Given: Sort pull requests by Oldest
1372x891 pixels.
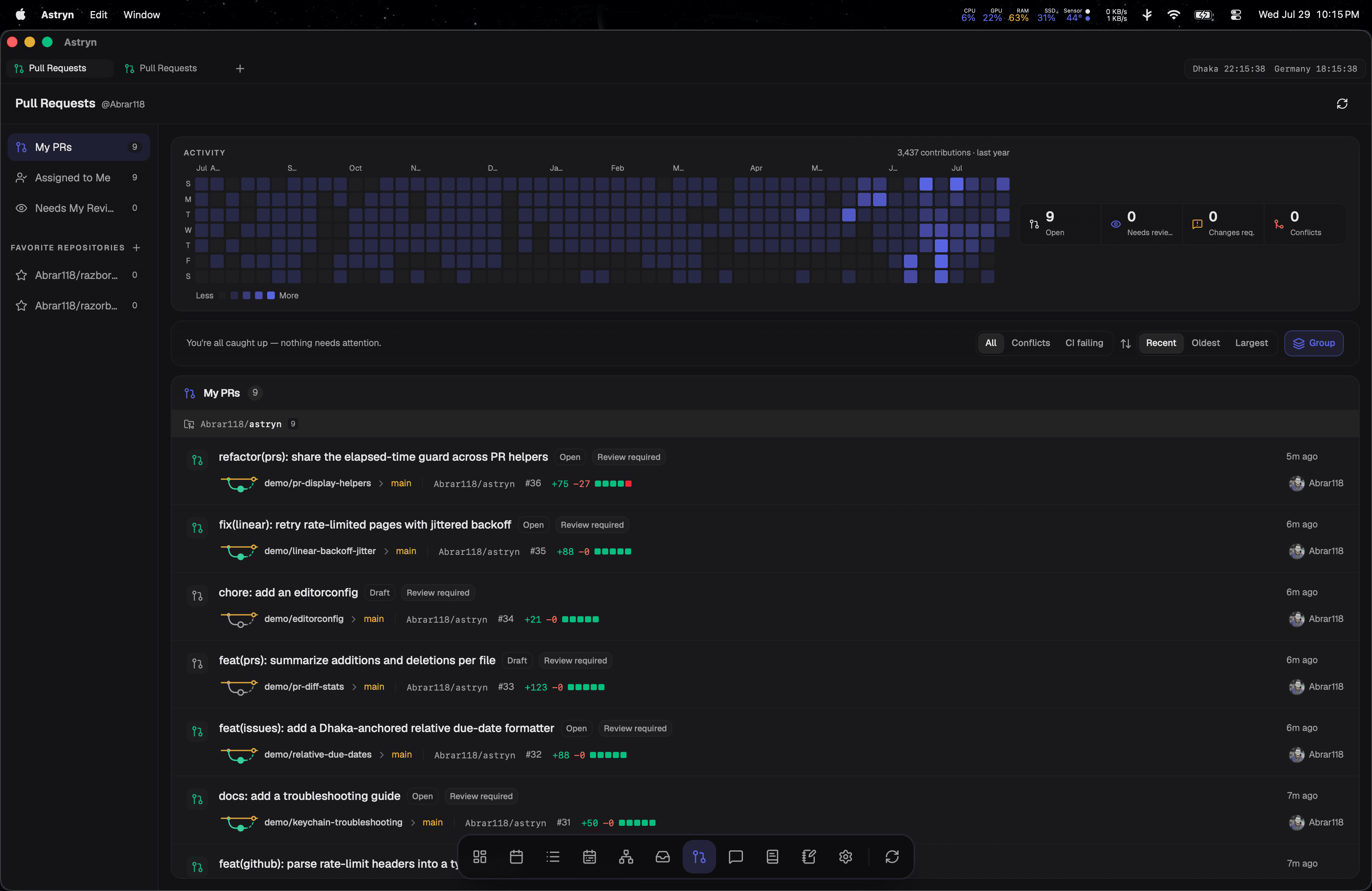Looking at the screenshot, I should (1206, 343).
